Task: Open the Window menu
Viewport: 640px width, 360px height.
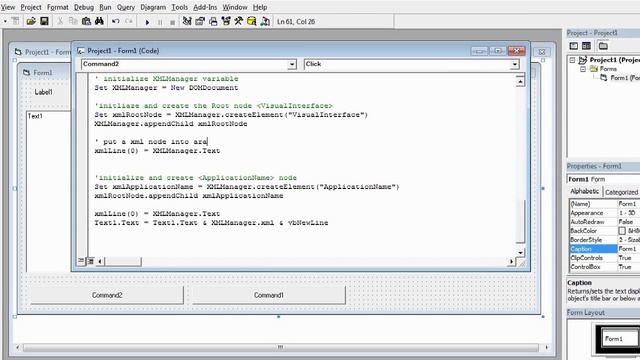Action: point(235,7)
